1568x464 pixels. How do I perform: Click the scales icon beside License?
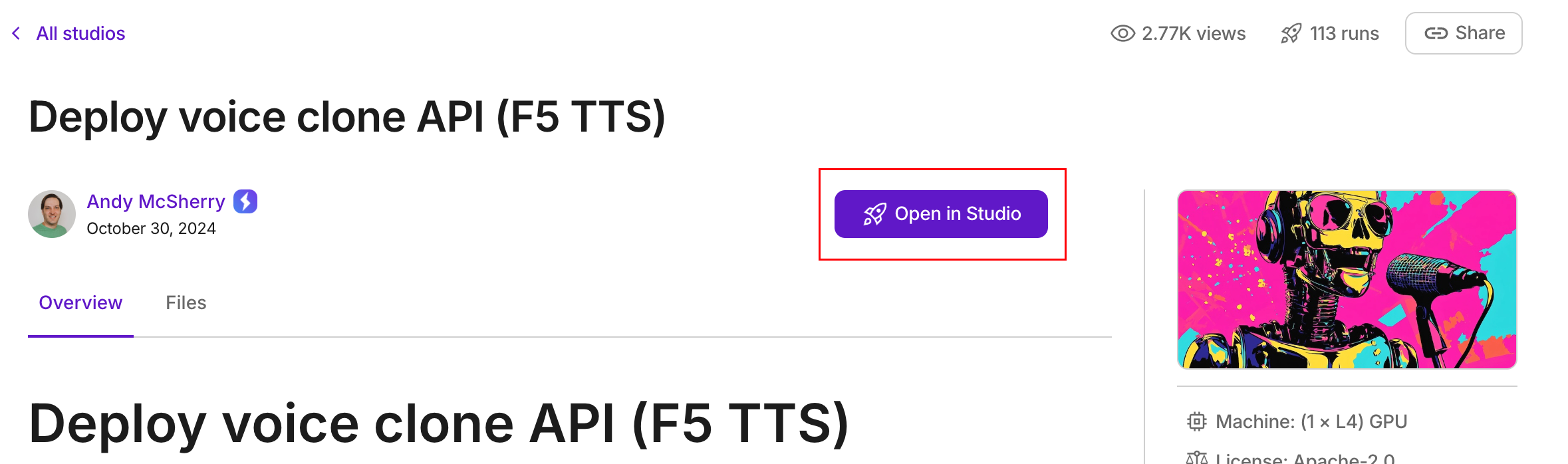click(1196, 457)
